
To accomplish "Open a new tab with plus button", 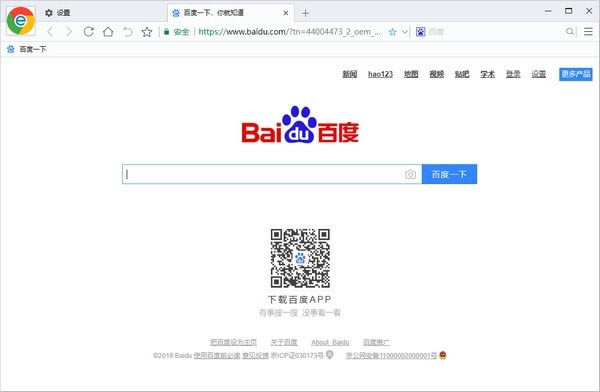I will 305,13.
